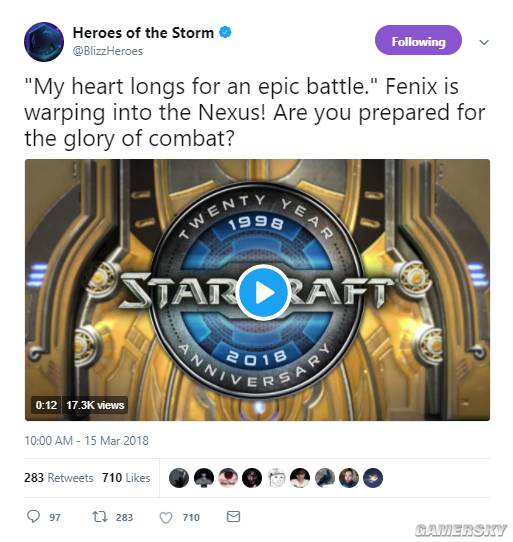513x542 pixels.
Task: Like the tweet with heart icon
Action: tap(166, 517)
